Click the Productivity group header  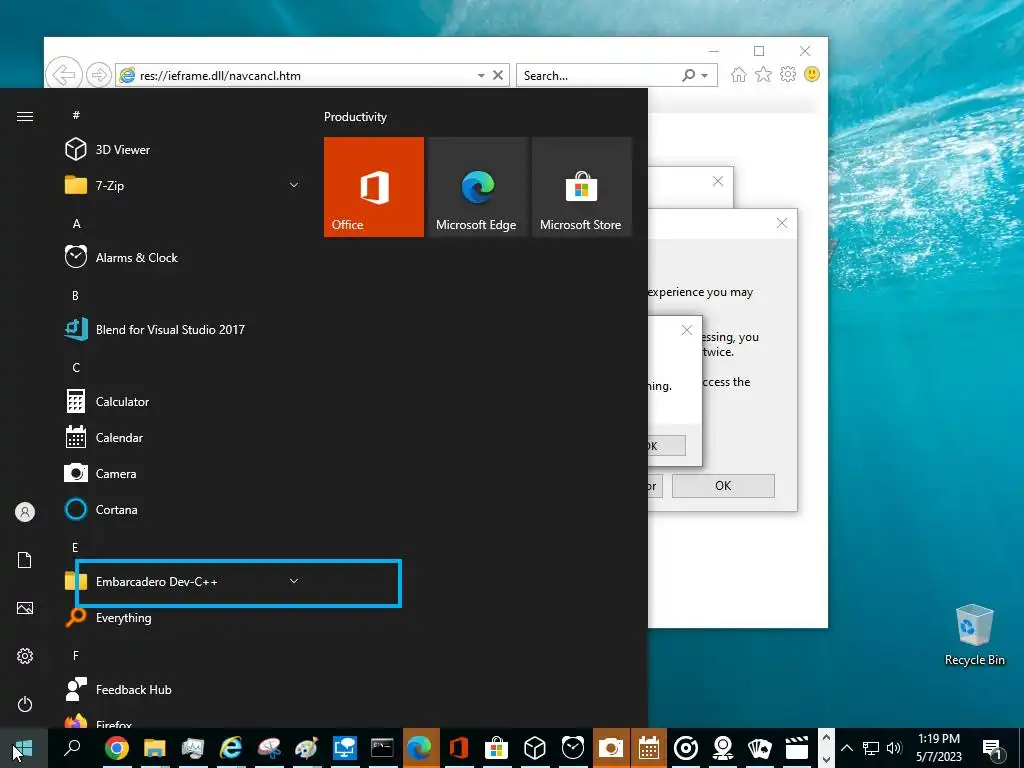(x=355, y=117)
